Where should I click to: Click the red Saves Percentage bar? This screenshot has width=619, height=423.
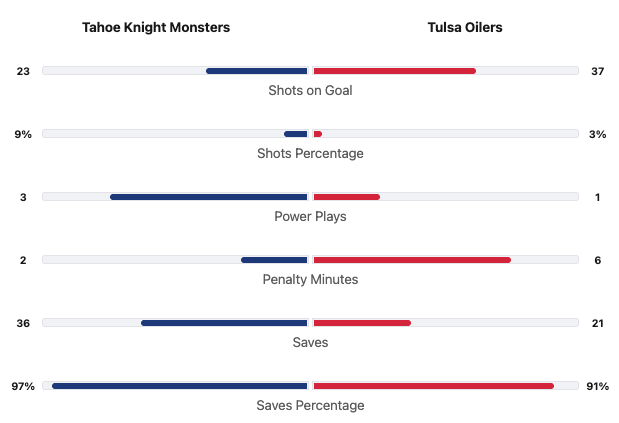tap(433, 386)
